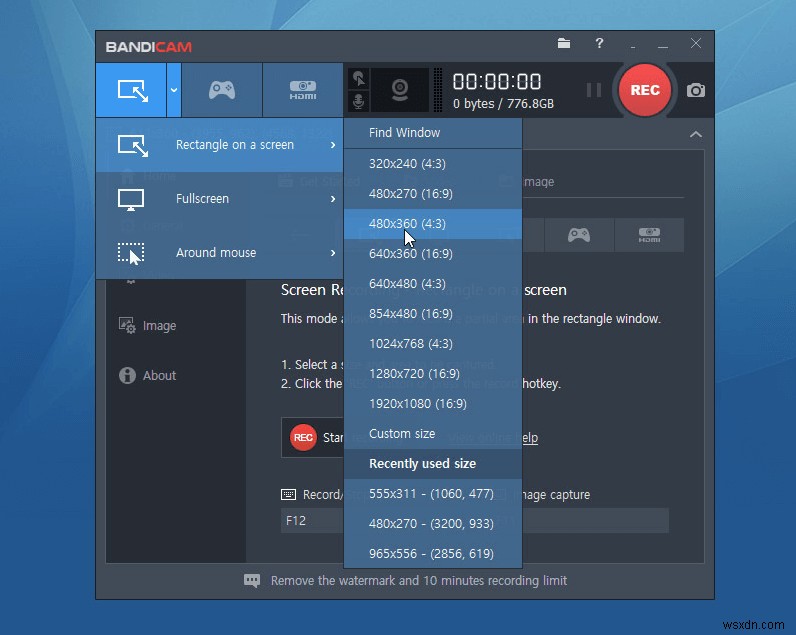Open the output folder icon
This screenshot has width=796, height=635.
563,44
